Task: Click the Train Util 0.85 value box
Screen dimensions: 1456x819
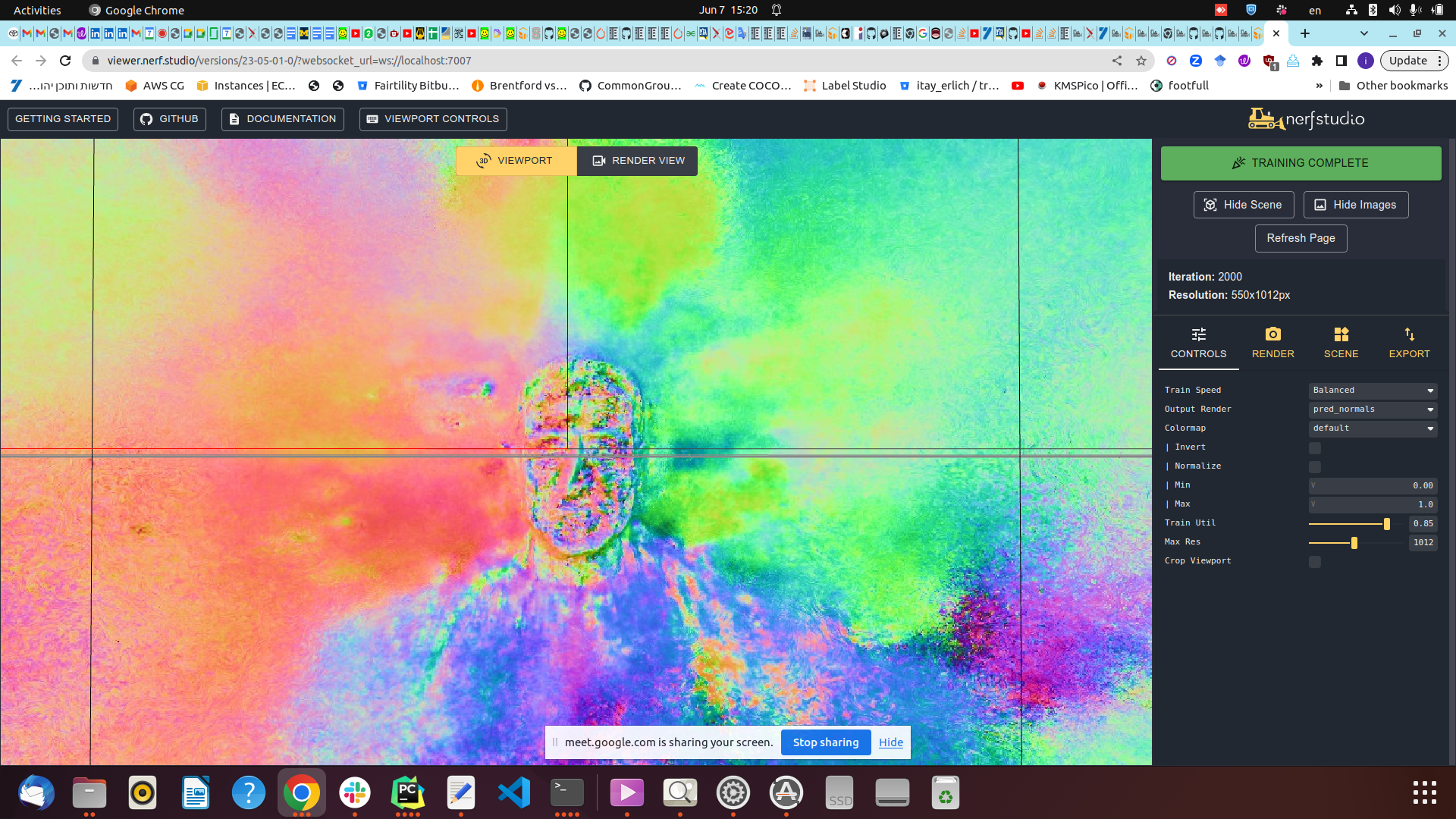Action: [1423, 524]
